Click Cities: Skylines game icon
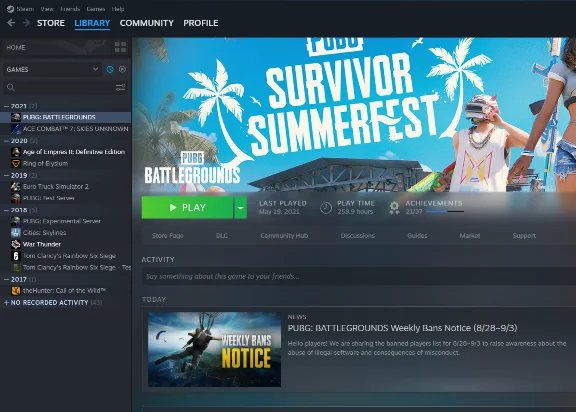 point(16,232)
